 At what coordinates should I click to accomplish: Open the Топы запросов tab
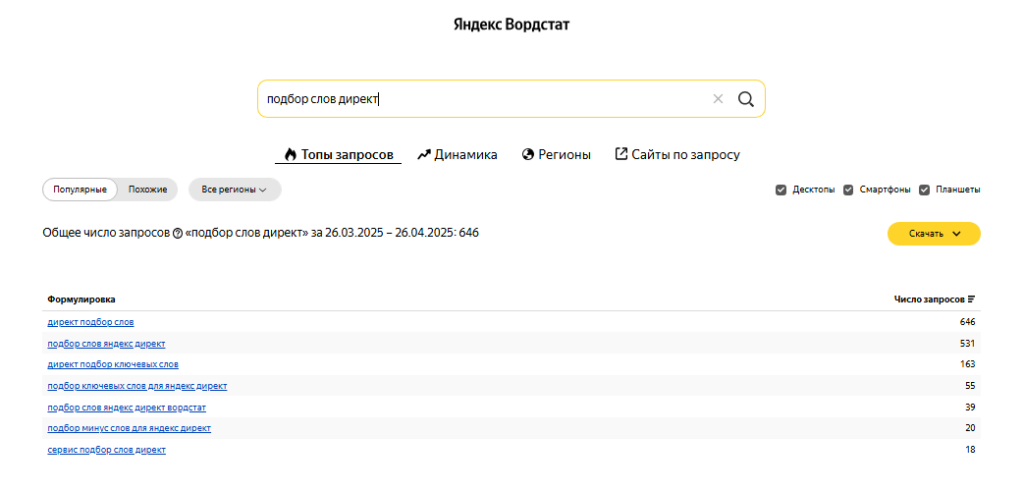point(338,155)
